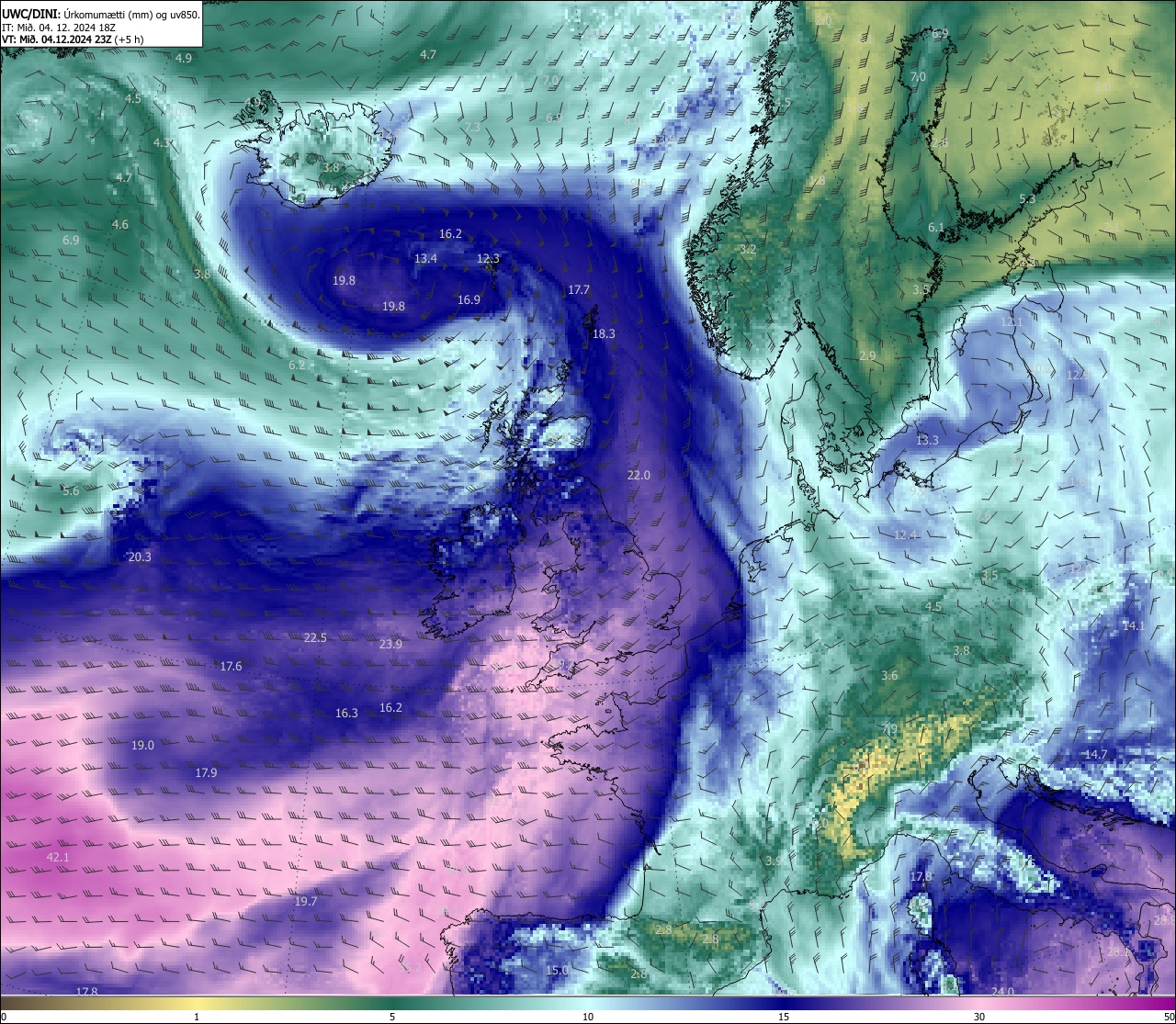Click the '23.9' value southwest of Ireland

click(390, 644)
